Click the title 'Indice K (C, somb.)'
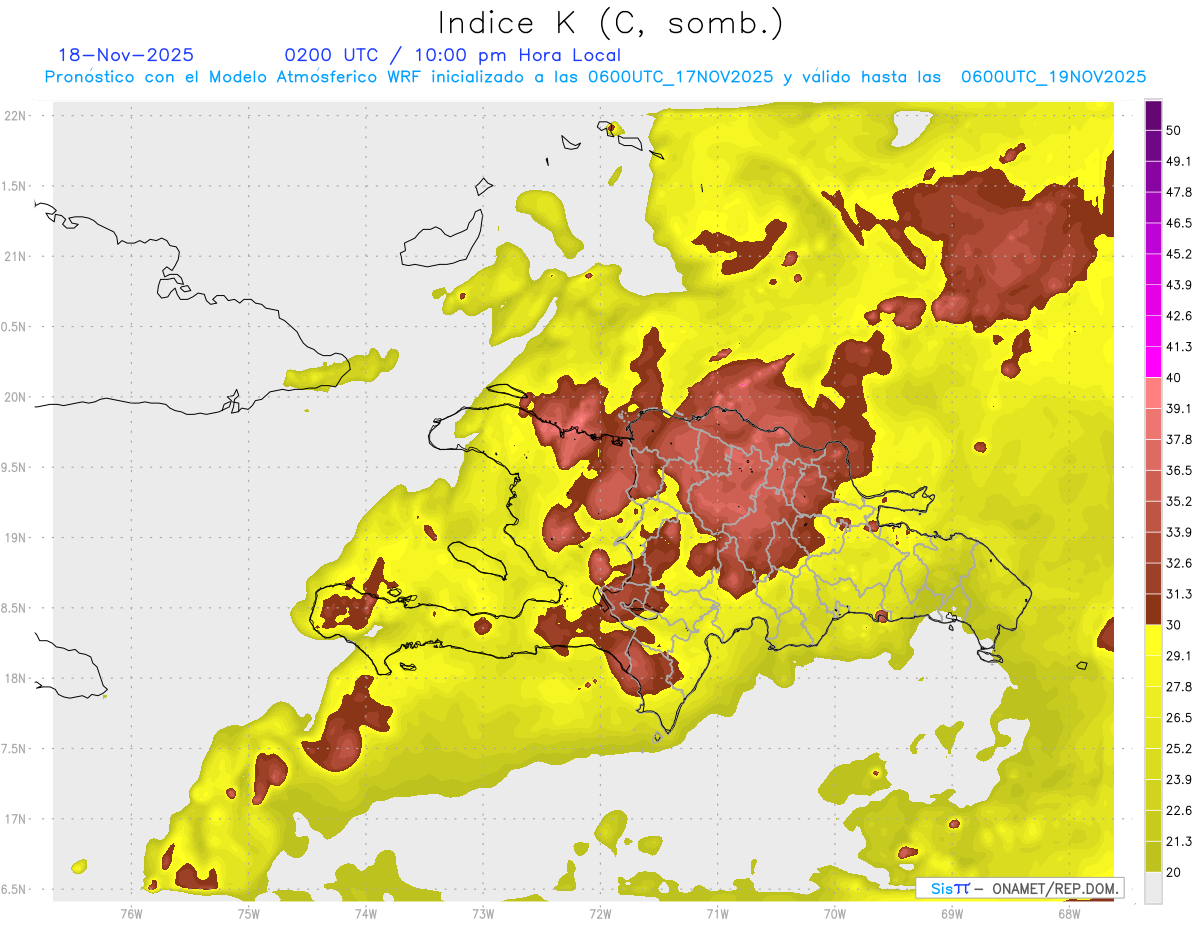The width and height of the screenshot is (1200, 927). point(611,22)
